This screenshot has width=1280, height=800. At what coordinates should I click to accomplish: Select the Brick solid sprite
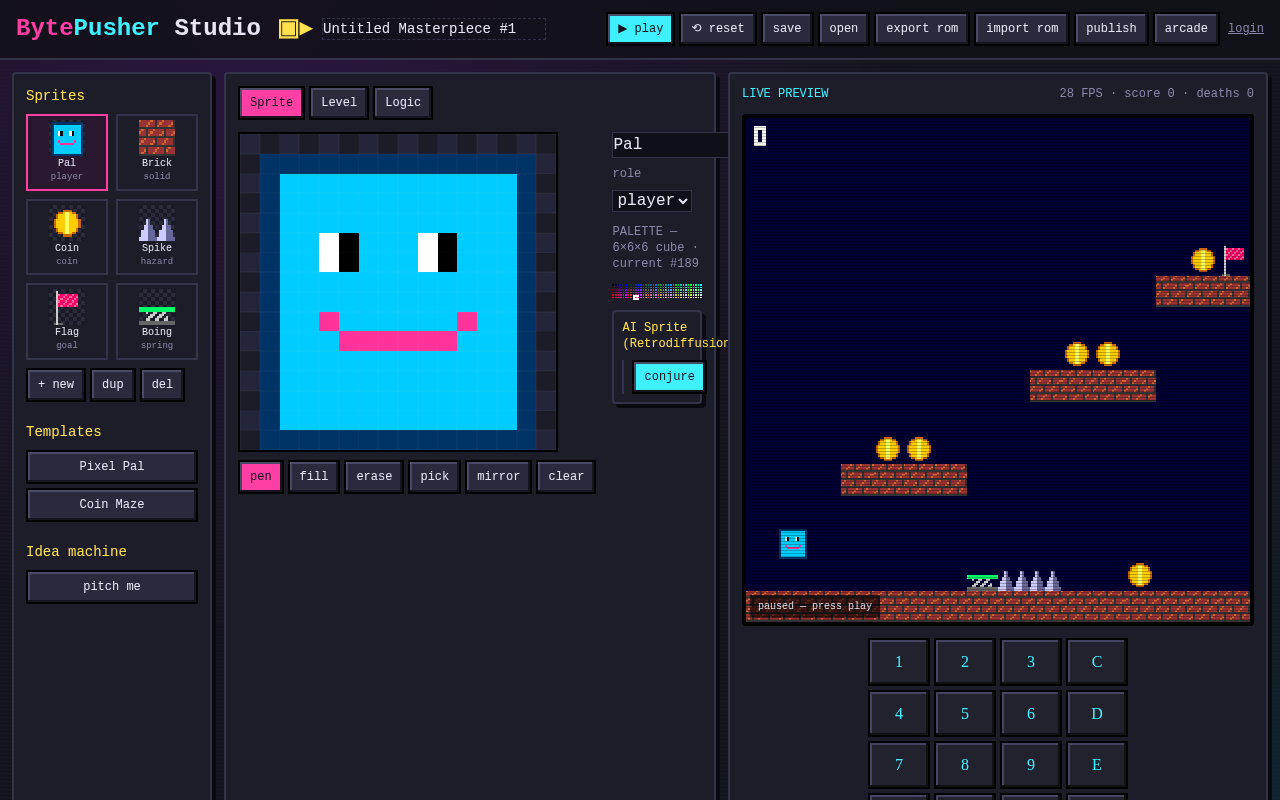click(x=157, y=152)
